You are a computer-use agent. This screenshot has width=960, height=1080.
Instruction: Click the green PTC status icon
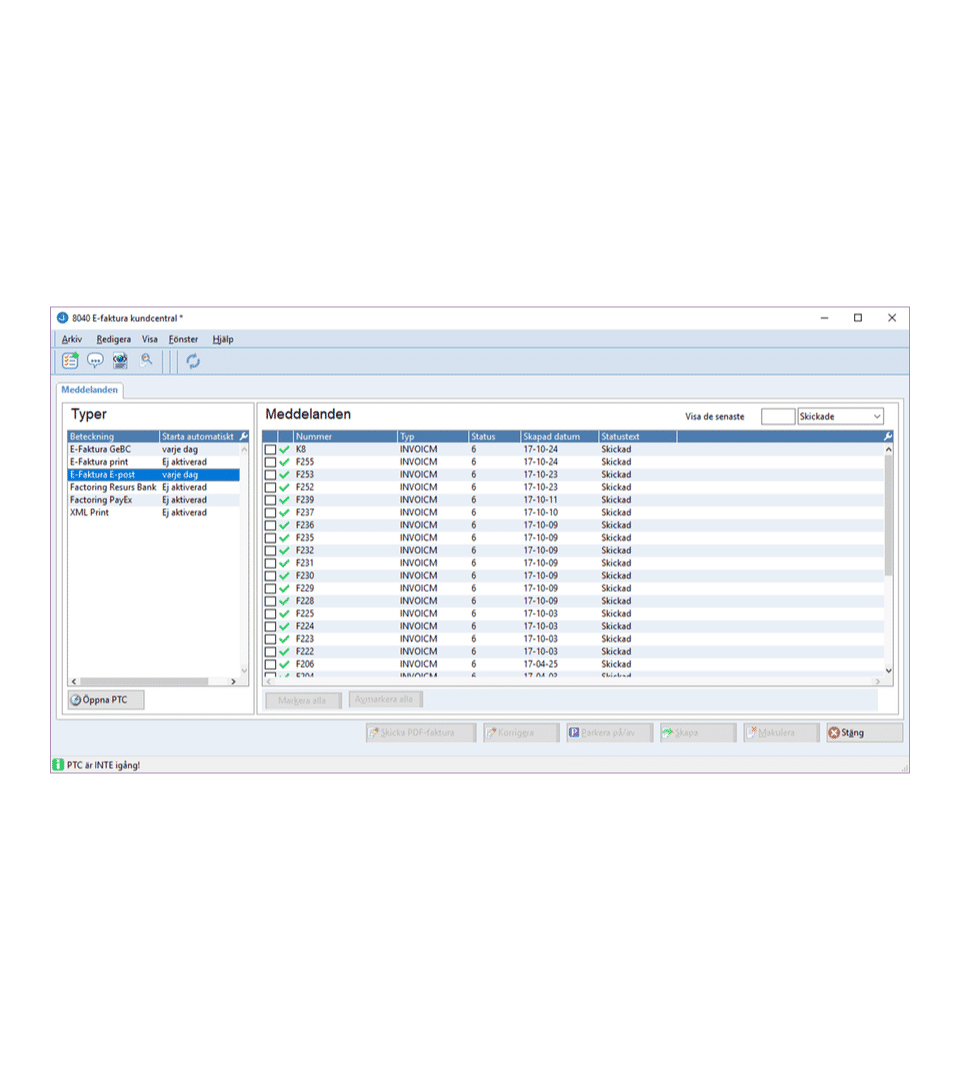click(59, 765)
